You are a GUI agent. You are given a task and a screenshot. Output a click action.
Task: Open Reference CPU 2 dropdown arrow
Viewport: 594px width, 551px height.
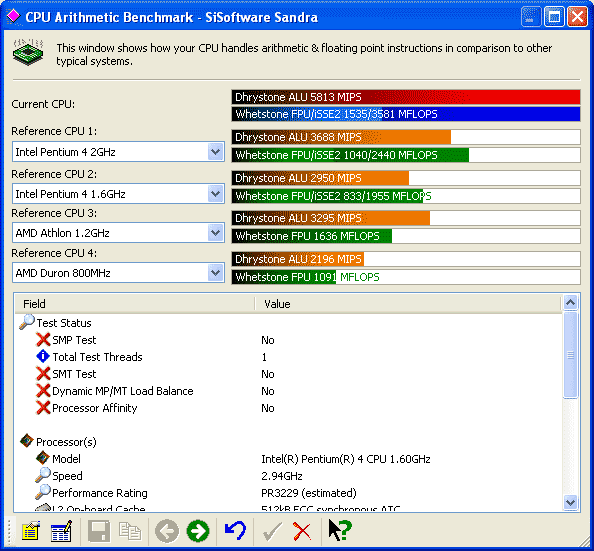coord(216,194)
